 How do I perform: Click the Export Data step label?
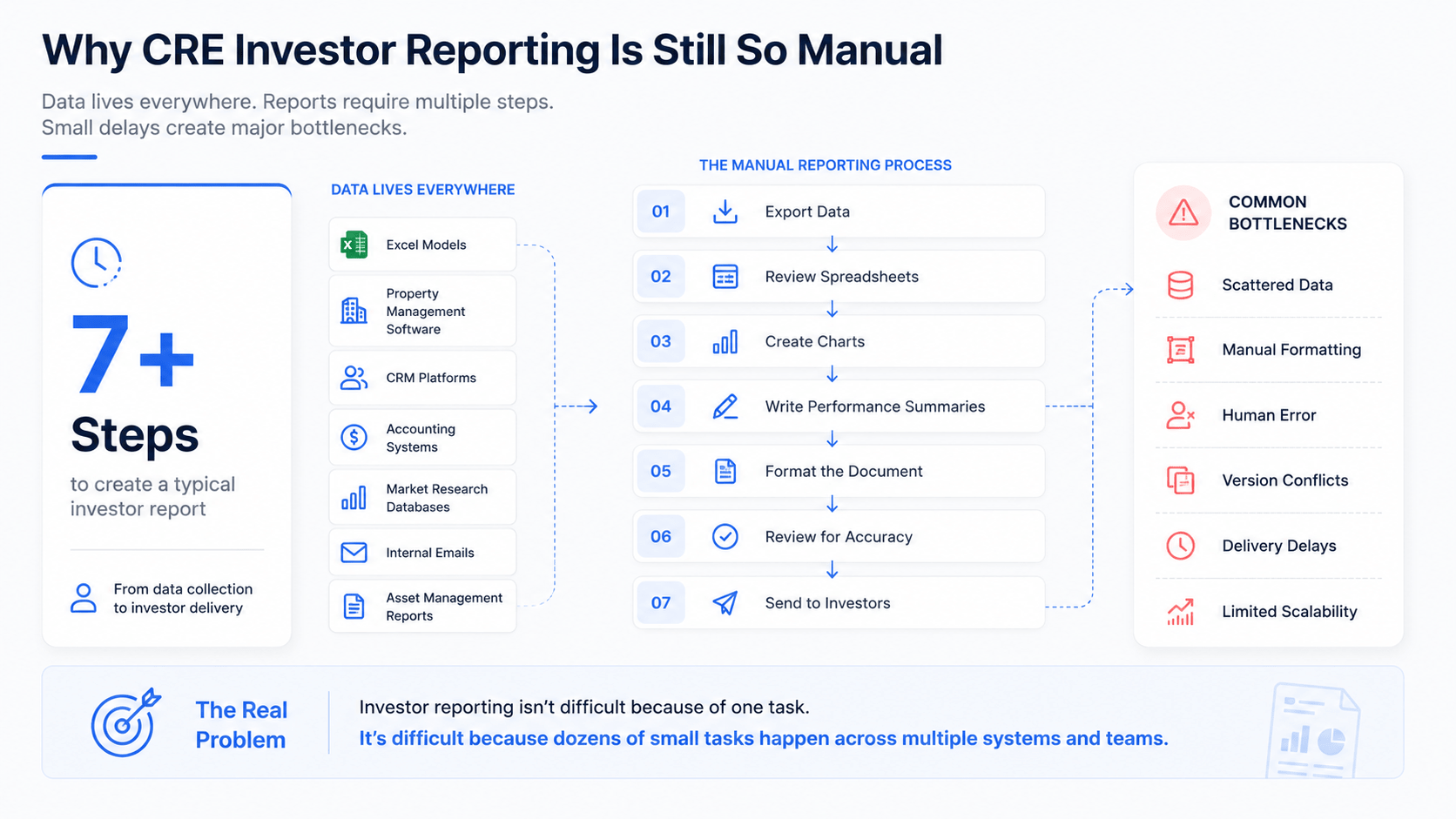(x=807, y=211)
